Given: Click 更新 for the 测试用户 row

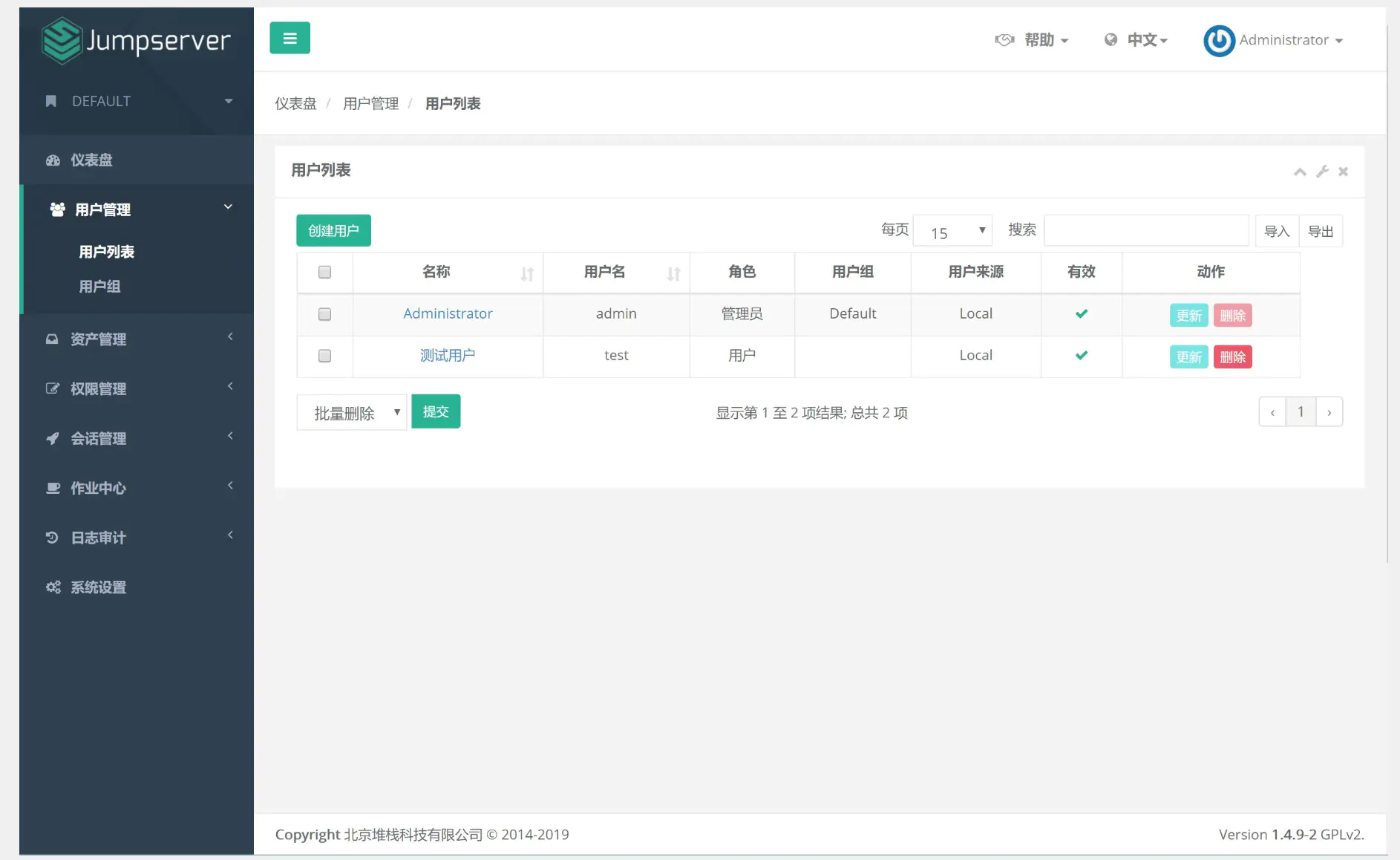Looking at the screenshot, I should click(1188, 357).
